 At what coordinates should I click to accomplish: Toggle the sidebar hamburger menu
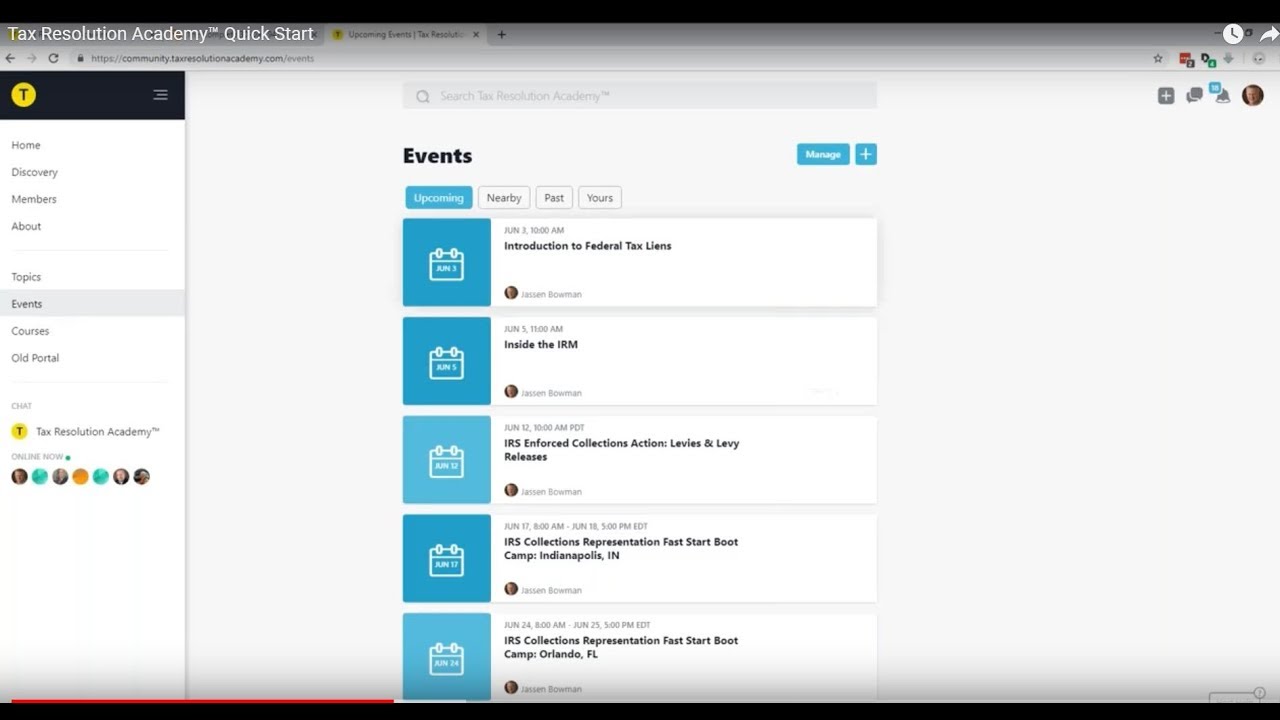[x=160, y=95]
